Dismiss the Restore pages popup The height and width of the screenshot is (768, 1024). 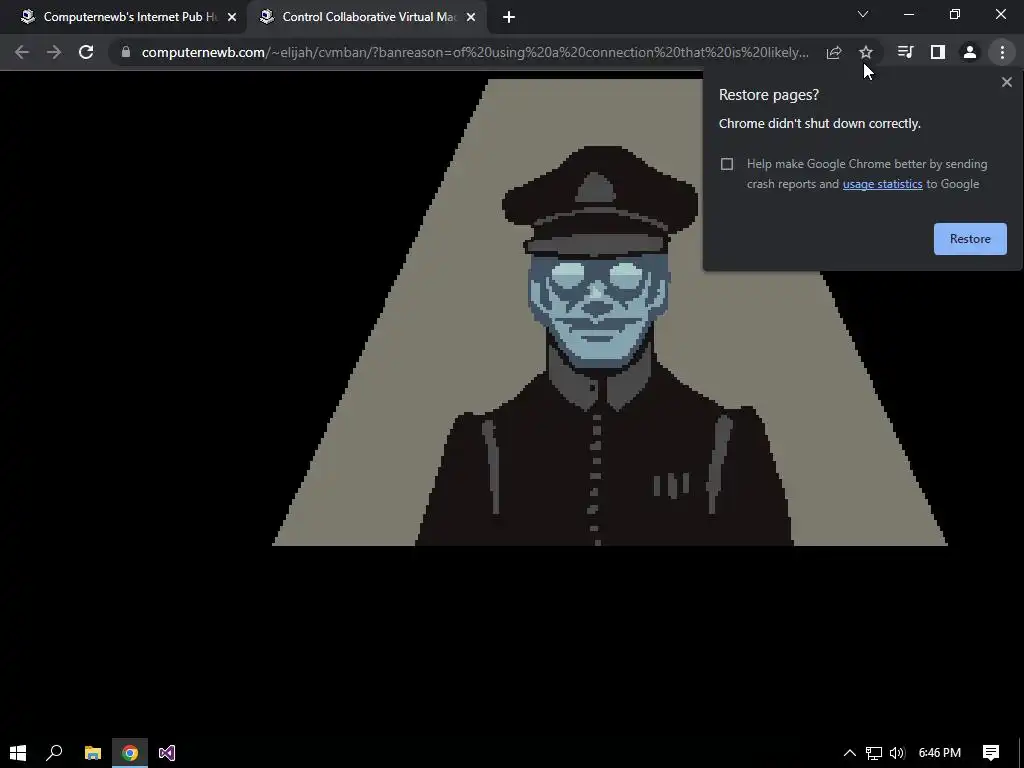click(x=1006, y=82)
